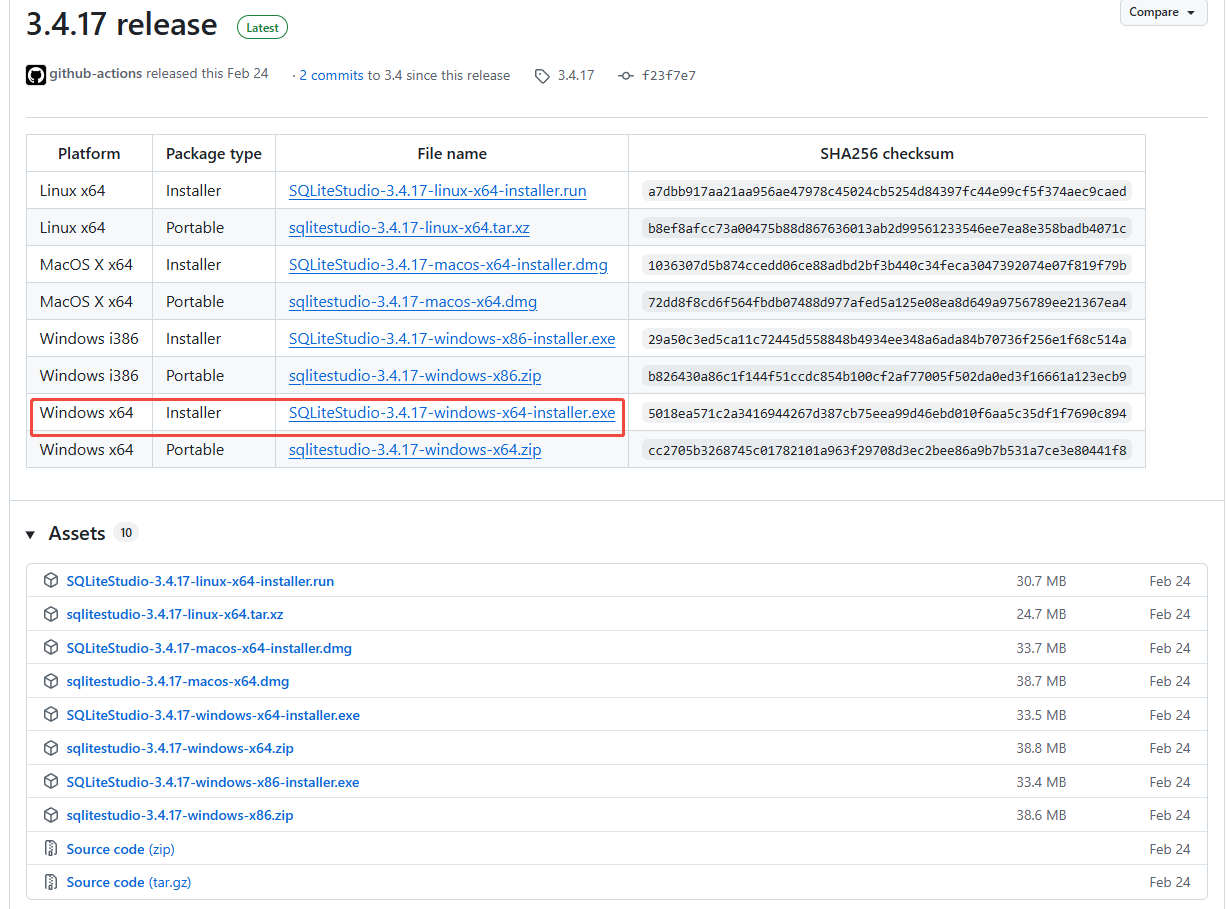The width and height of the screenshot is (1226, 909).
Task: Click the Platform column header
Action: (x=89, y=154)
